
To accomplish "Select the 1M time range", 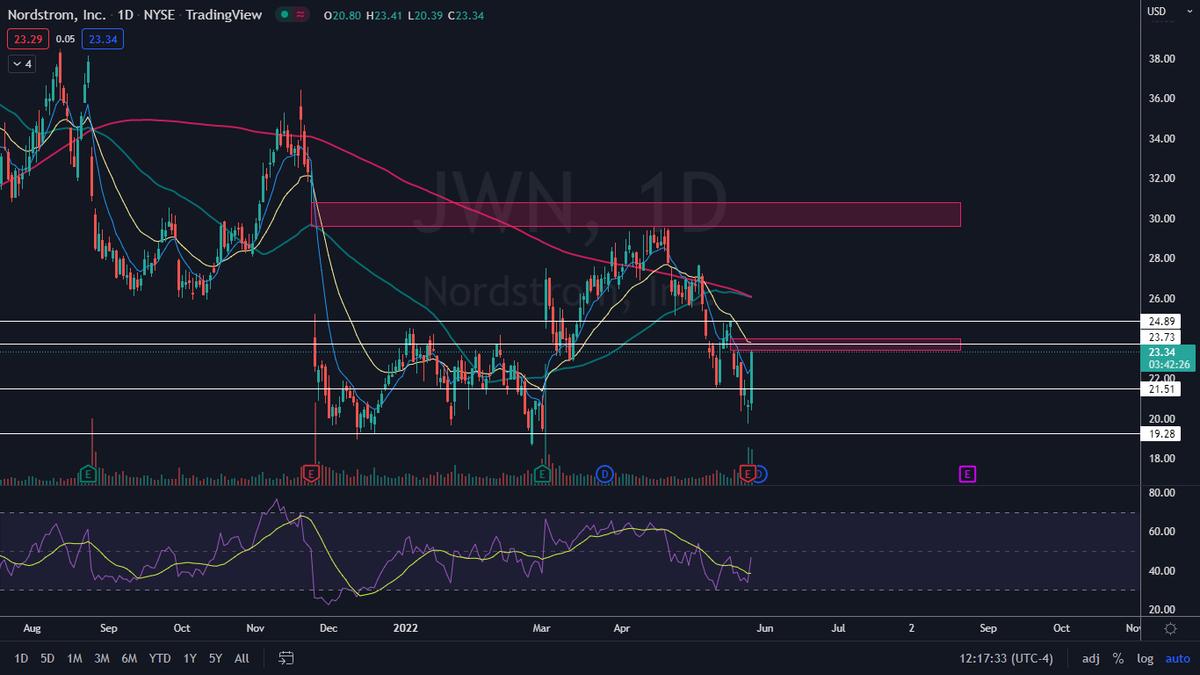I will tap(75, 658).
